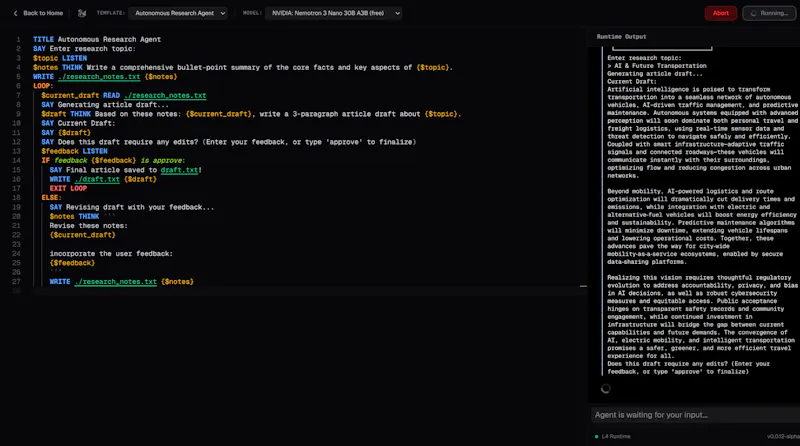Click 'SAY Revising draft with your feedback...' line
The image size is (800, 446).
(132, 207)
